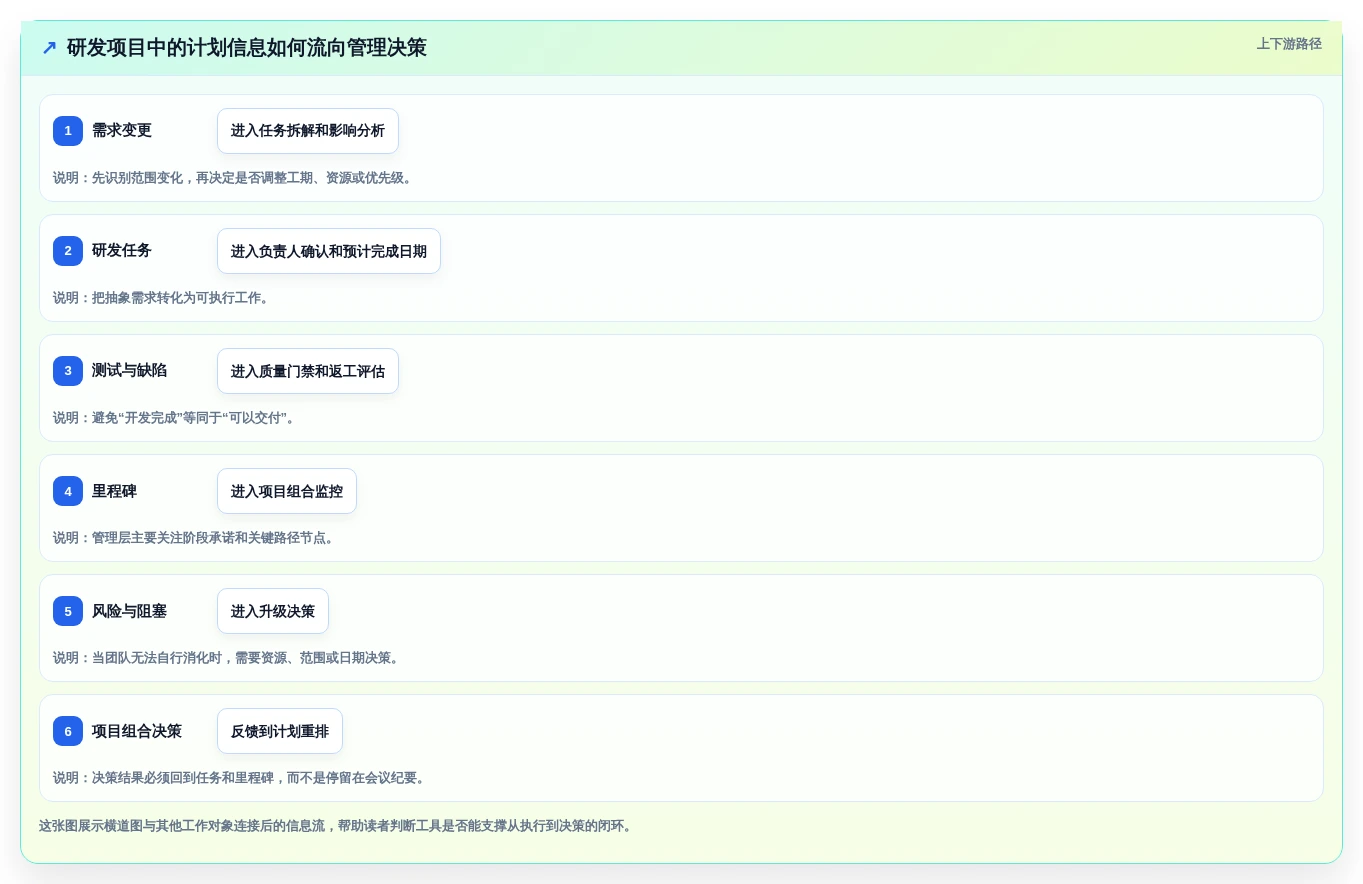
Task: Click the 需求变更 step heading
Action: (x=122, y=131)
